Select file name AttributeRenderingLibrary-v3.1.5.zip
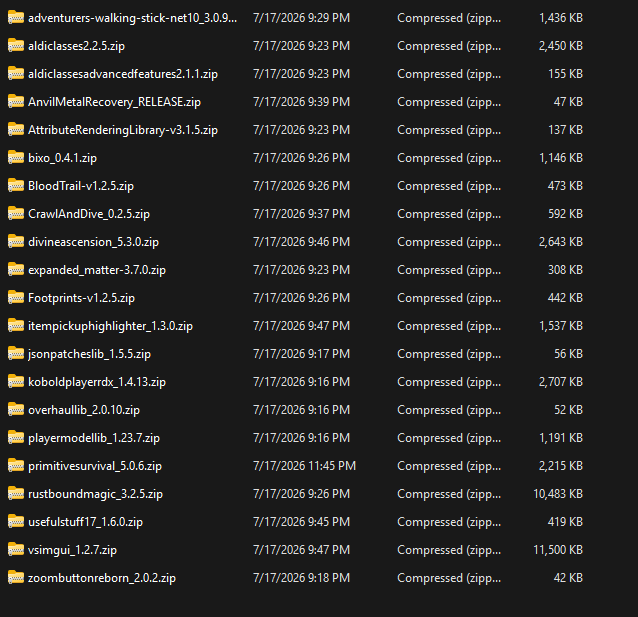This screenshot has width=638, height=617. click(123, 130)
